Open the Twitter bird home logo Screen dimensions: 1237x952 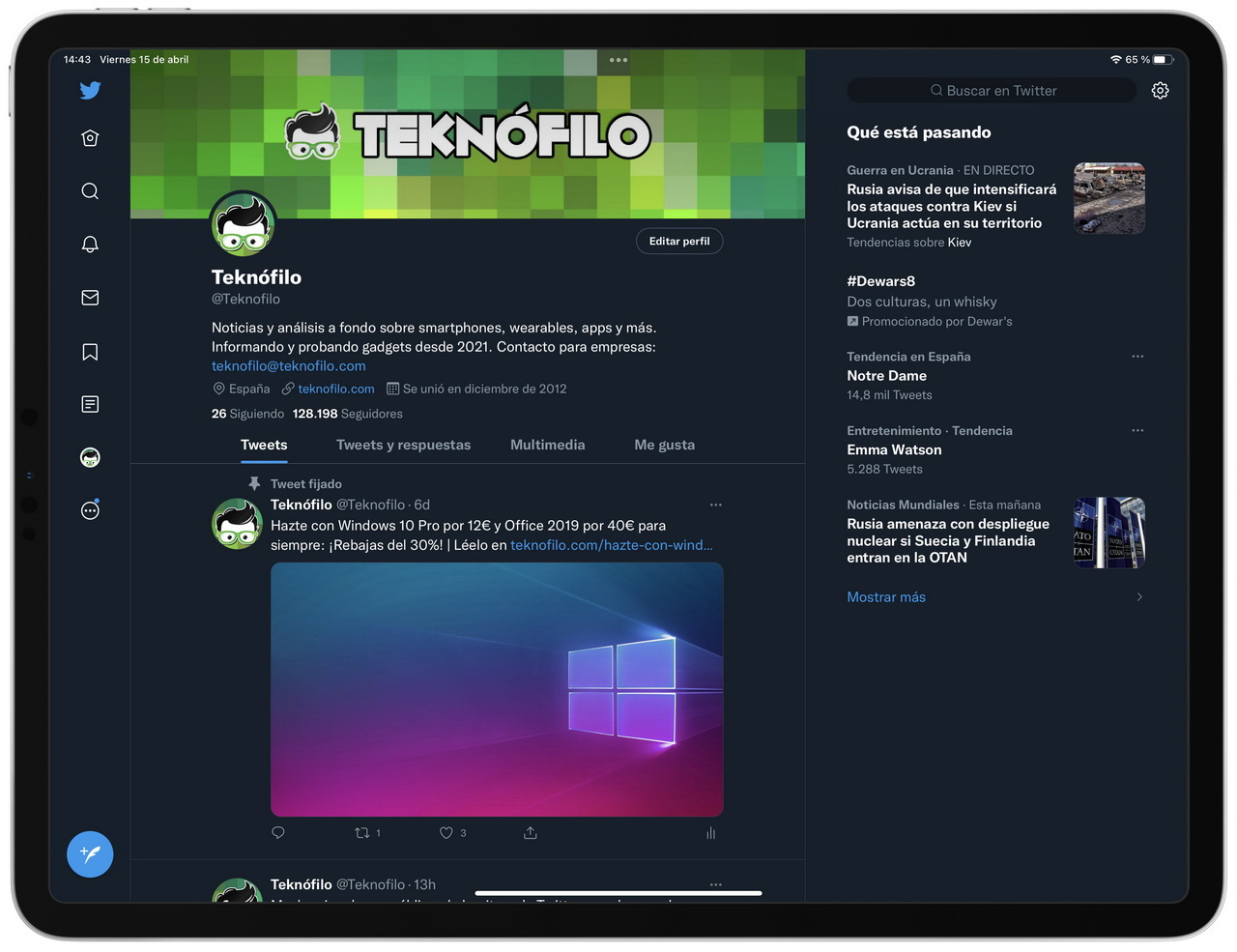point(90,90)
